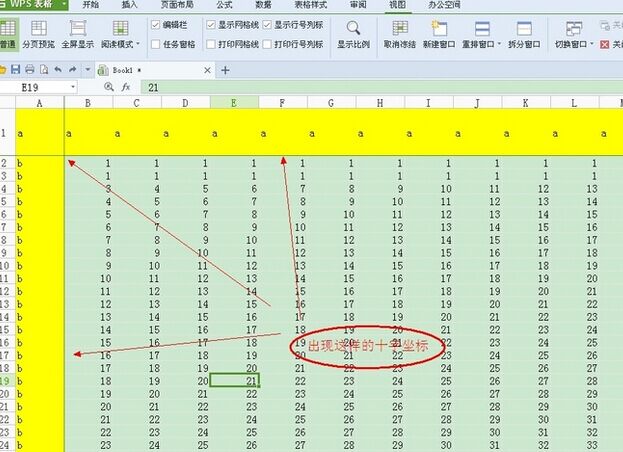Enable Print Row/Column Headers (打印行号列标)

pyautogui.click(x=267, y=44)
